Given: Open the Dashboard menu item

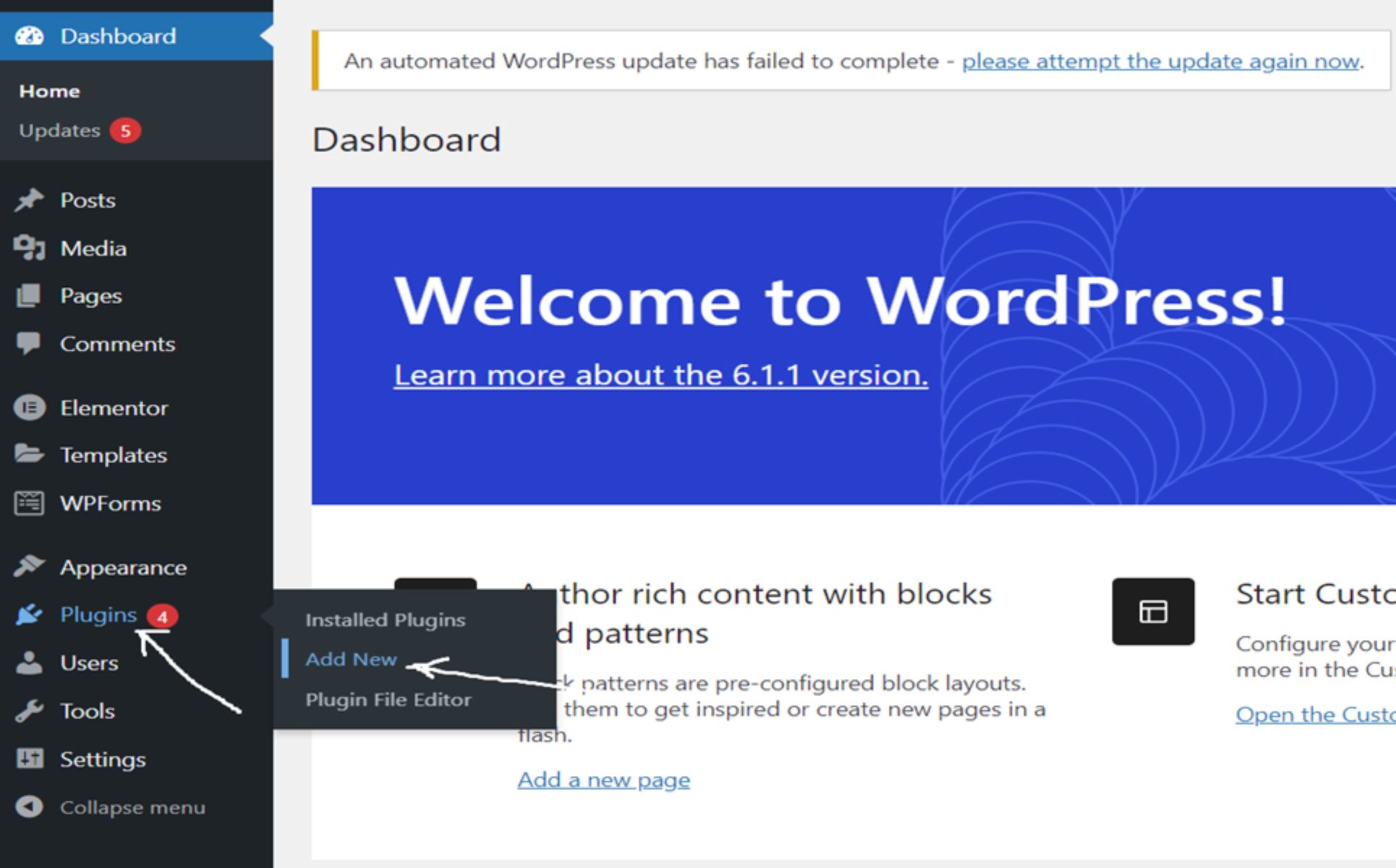Looking at the screenshot, I should [x=137, y=35].
